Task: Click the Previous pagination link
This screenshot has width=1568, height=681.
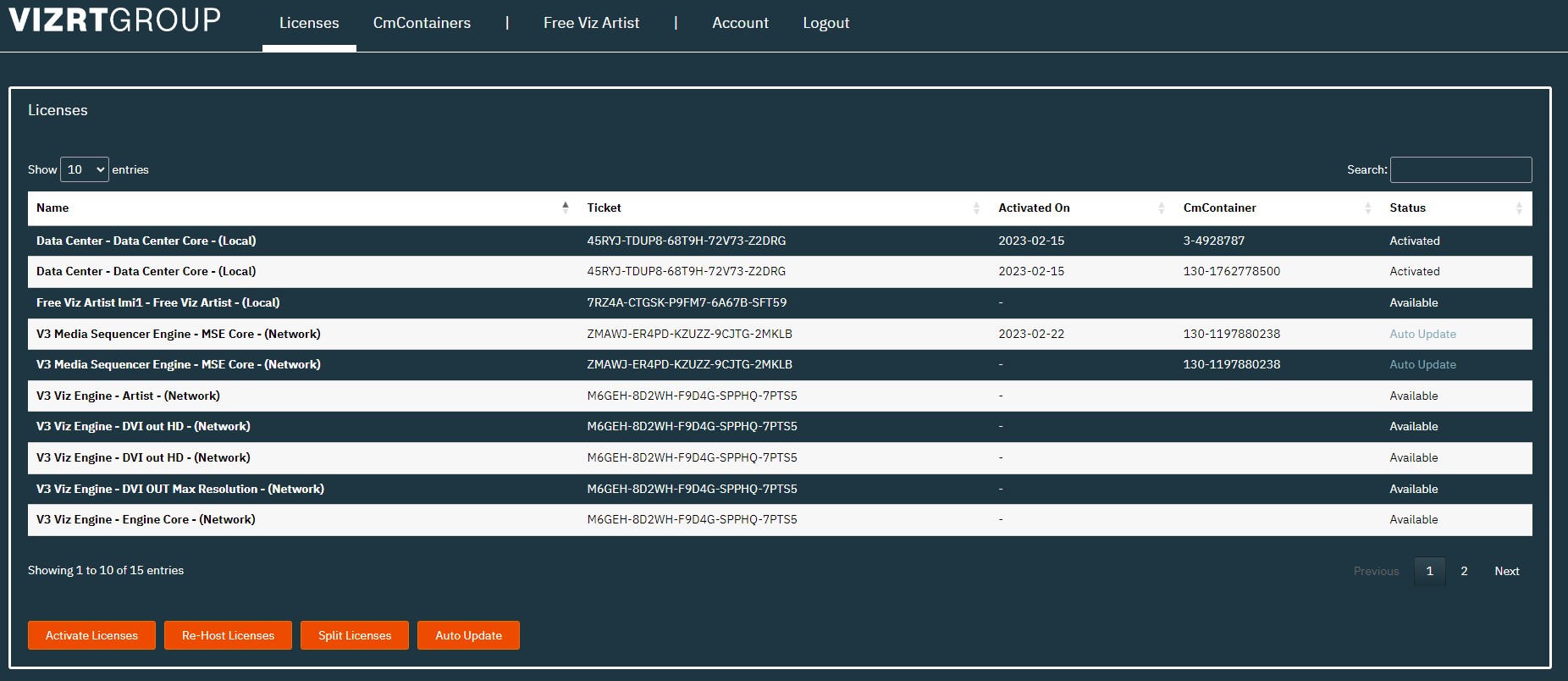Action: 1376,571
